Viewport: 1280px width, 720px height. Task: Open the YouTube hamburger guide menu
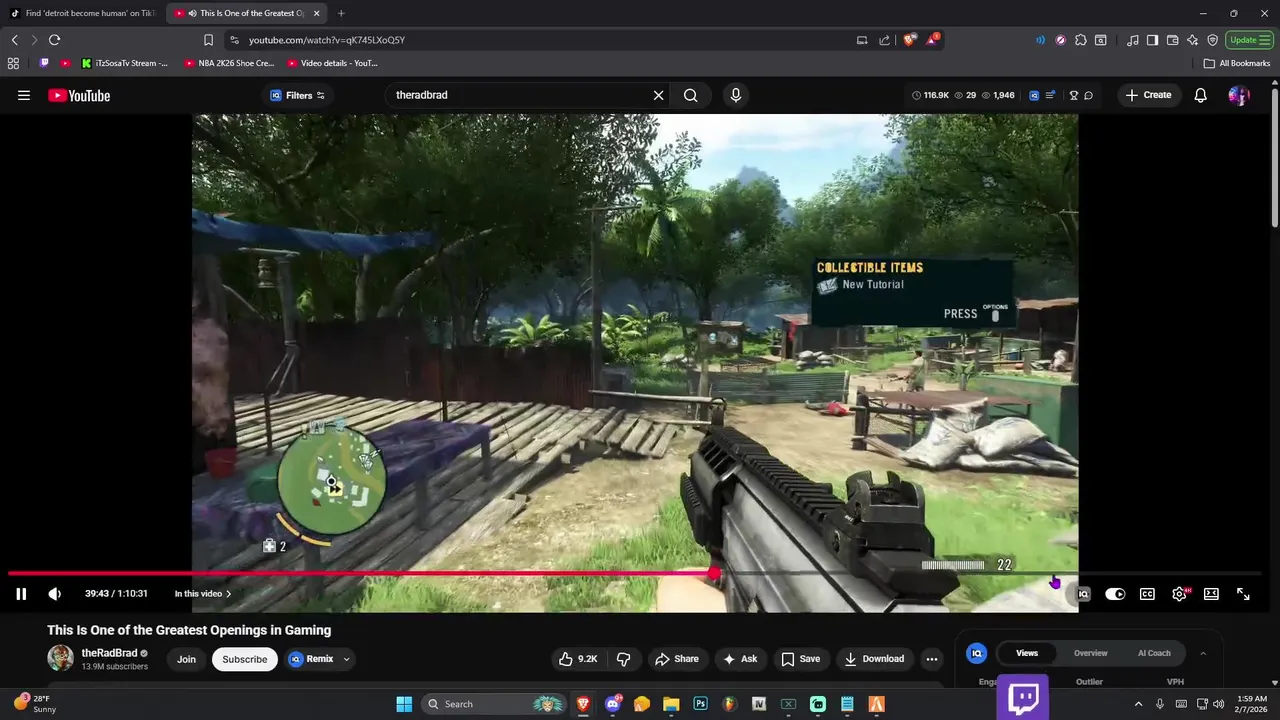(24, 95)
